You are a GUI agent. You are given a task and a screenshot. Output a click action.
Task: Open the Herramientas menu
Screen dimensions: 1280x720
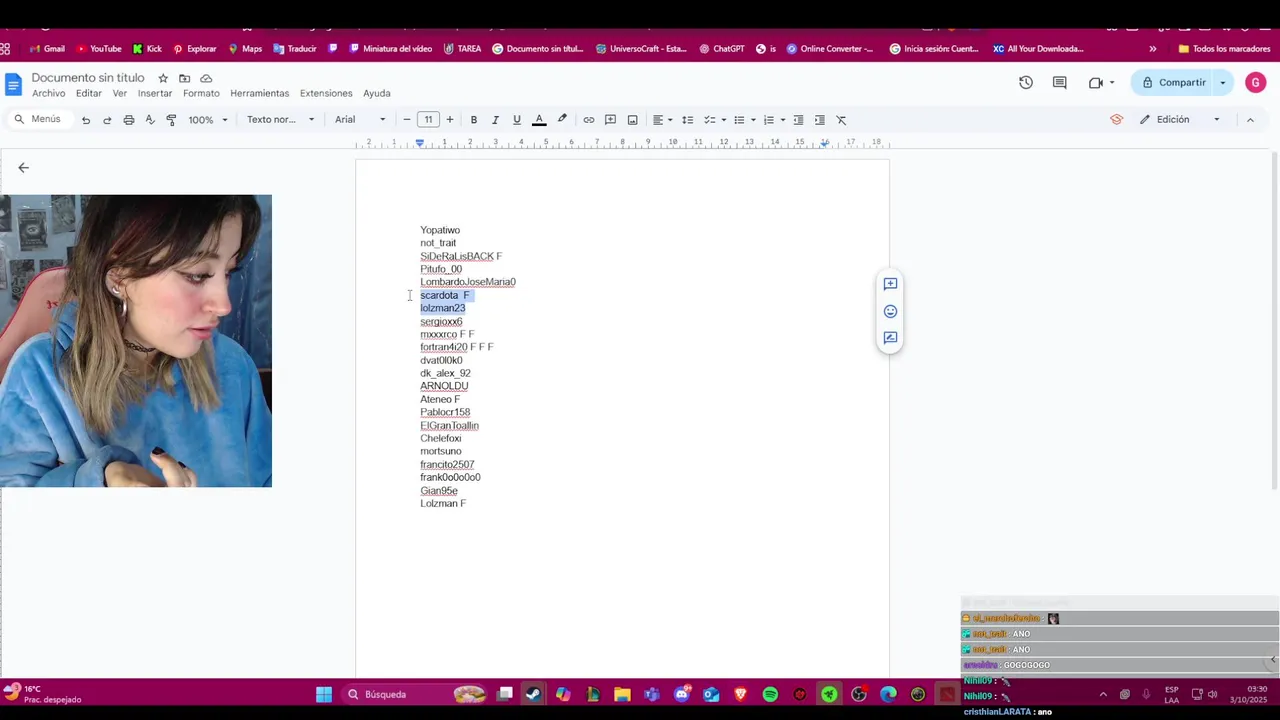[x=260, y=93]
